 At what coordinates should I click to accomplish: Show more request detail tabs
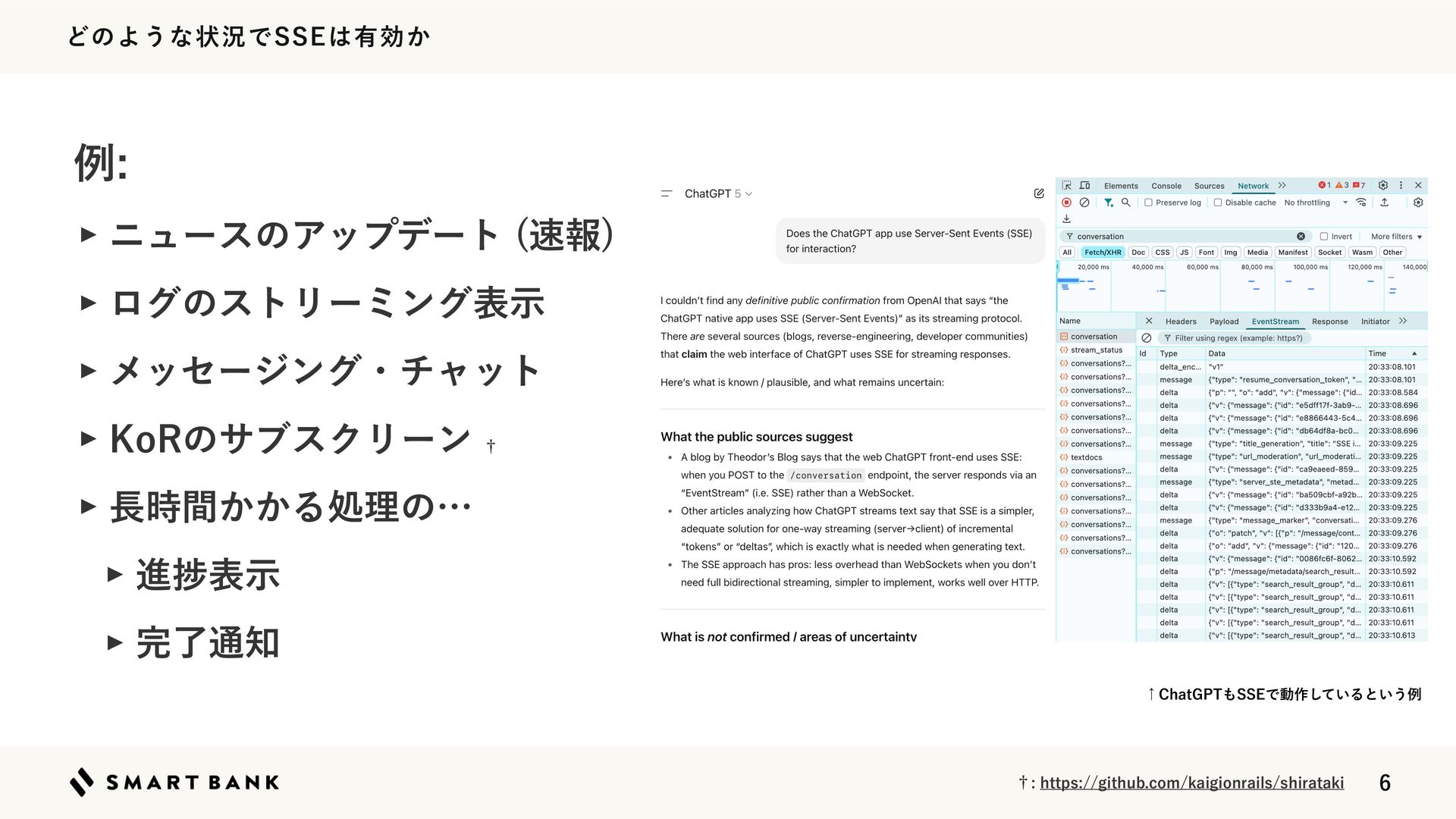(1403, 321)
